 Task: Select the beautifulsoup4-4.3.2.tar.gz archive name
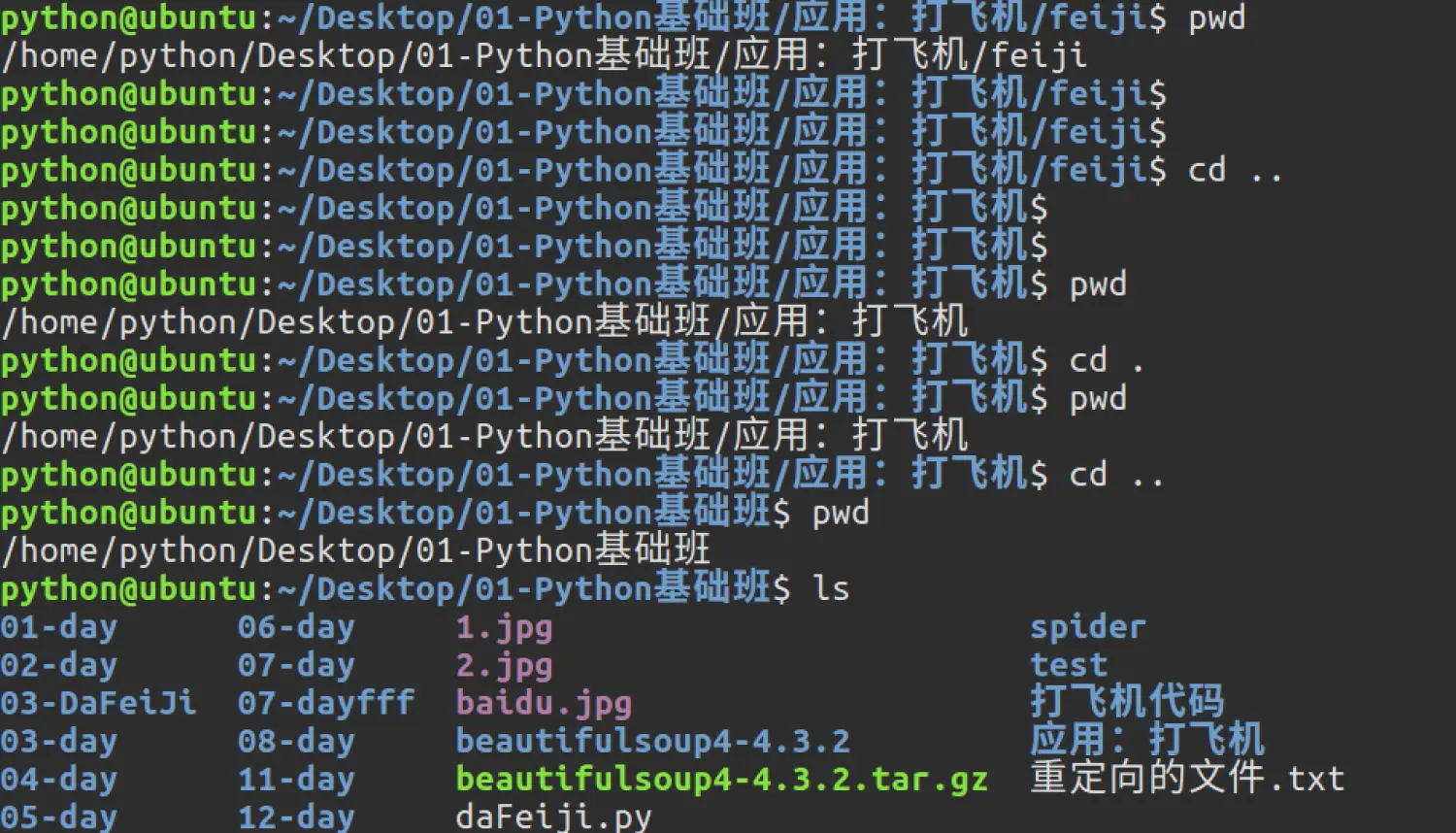[722, 780]
